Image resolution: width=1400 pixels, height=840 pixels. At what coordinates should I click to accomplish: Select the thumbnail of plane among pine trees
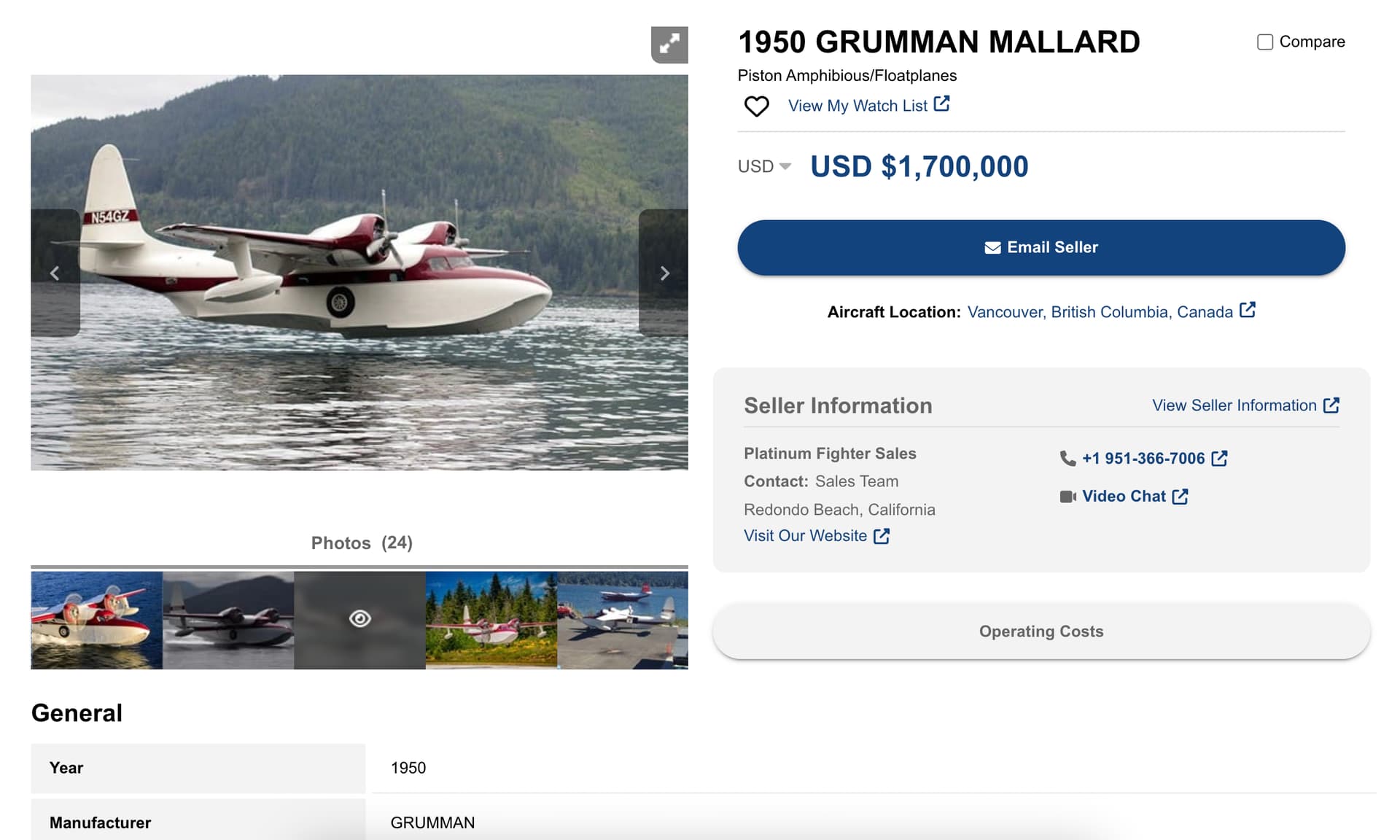(491, 621)
